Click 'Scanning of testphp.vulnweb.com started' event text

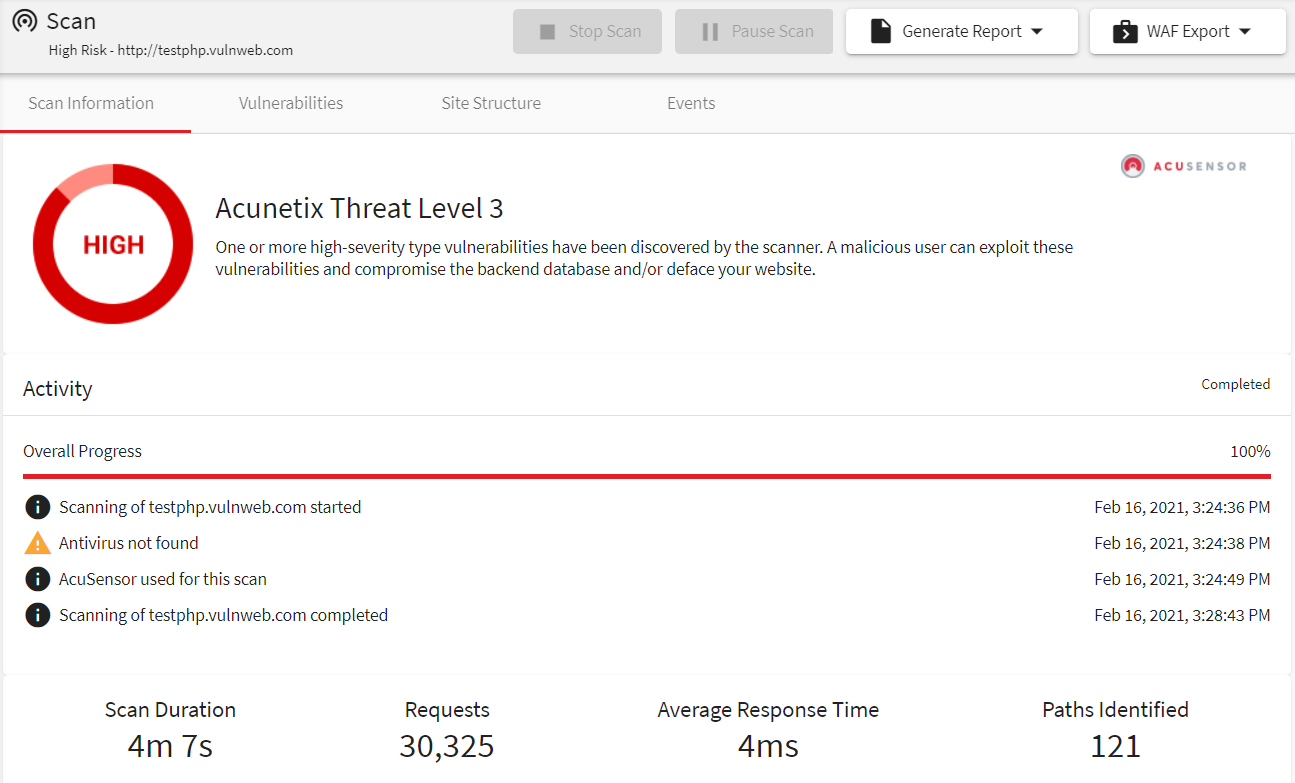[x=210, y=507]
